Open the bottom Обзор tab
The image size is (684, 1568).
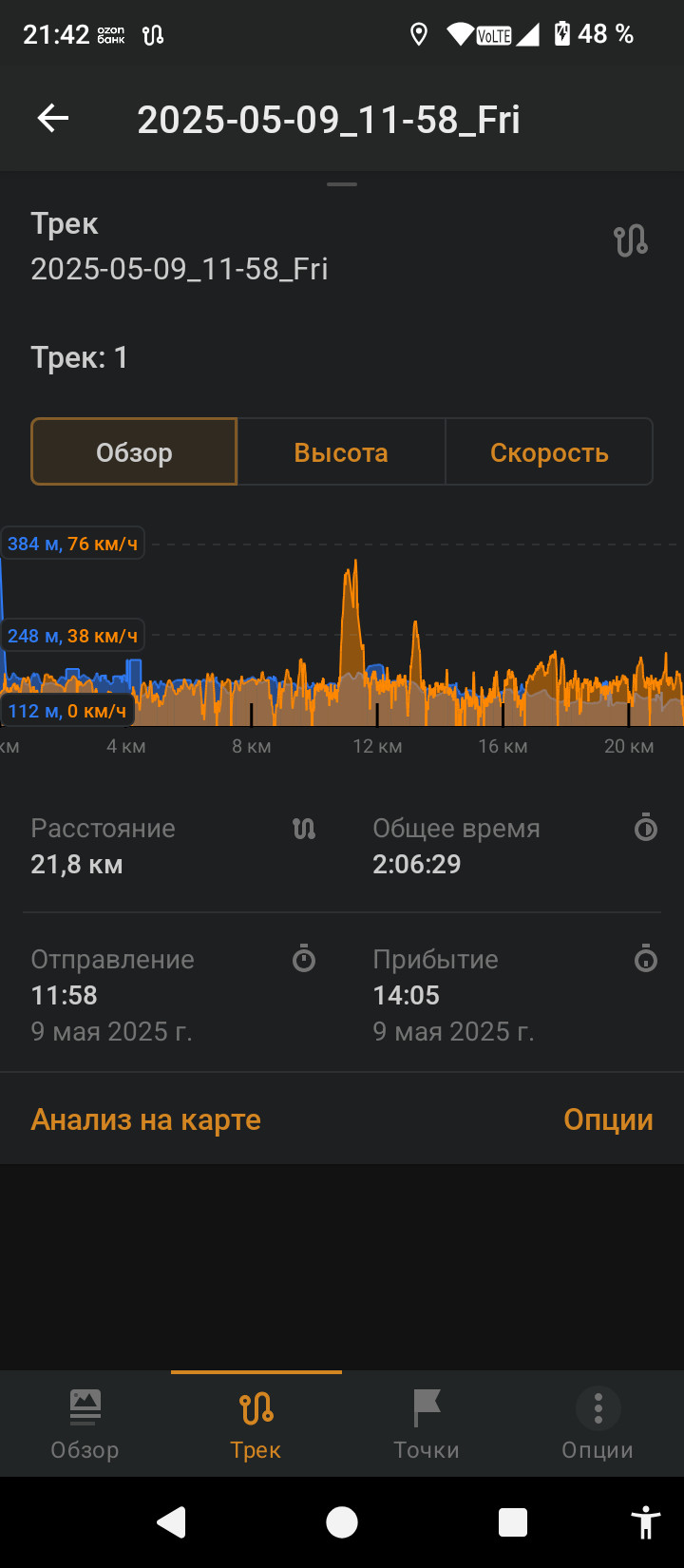coord(85,1425)
